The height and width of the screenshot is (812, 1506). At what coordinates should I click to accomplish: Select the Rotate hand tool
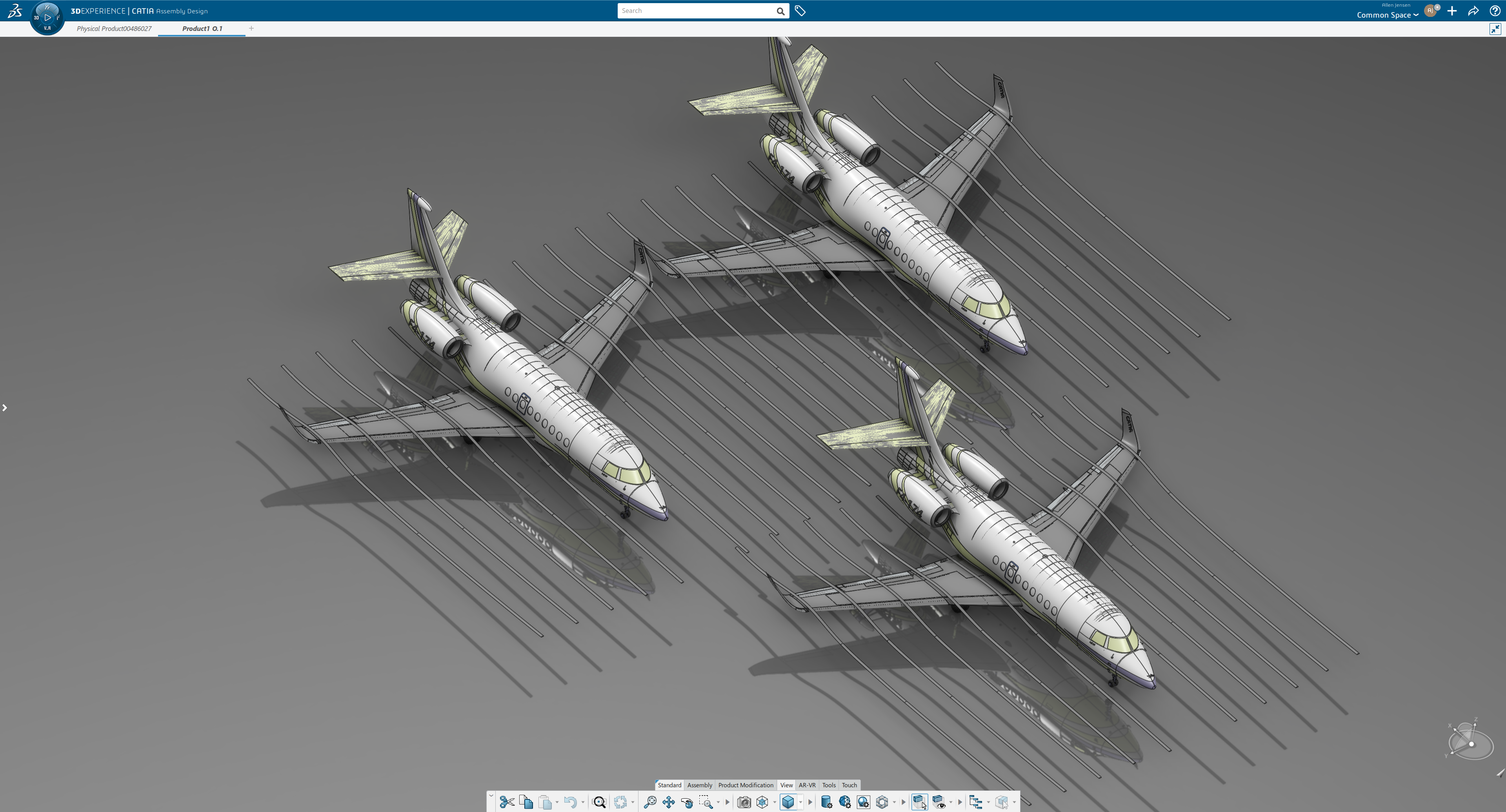pyautogui.click(x=687, y=802)
